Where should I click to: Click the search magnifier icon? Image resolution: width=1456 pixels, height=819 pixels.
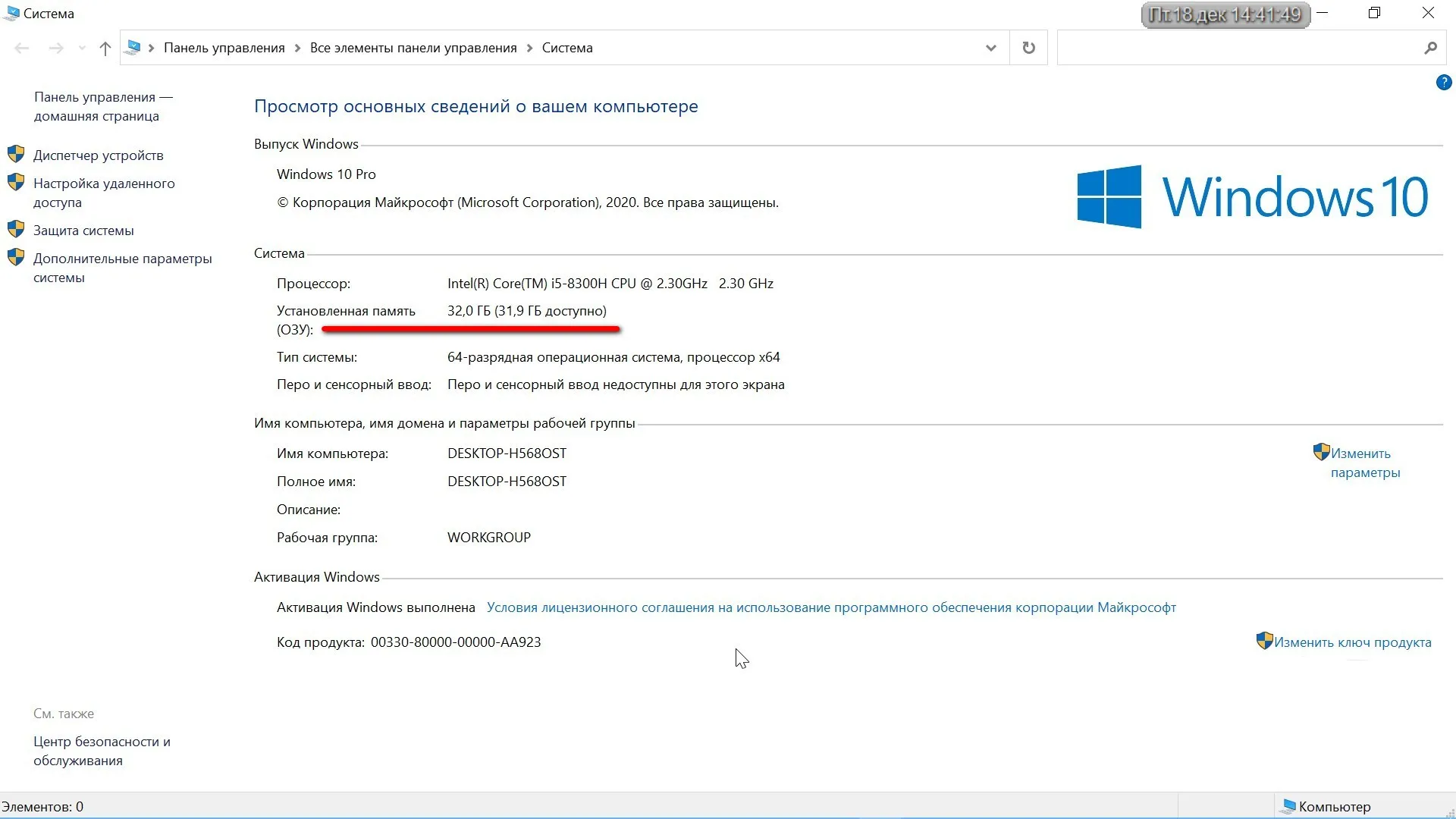[1430, 48]
